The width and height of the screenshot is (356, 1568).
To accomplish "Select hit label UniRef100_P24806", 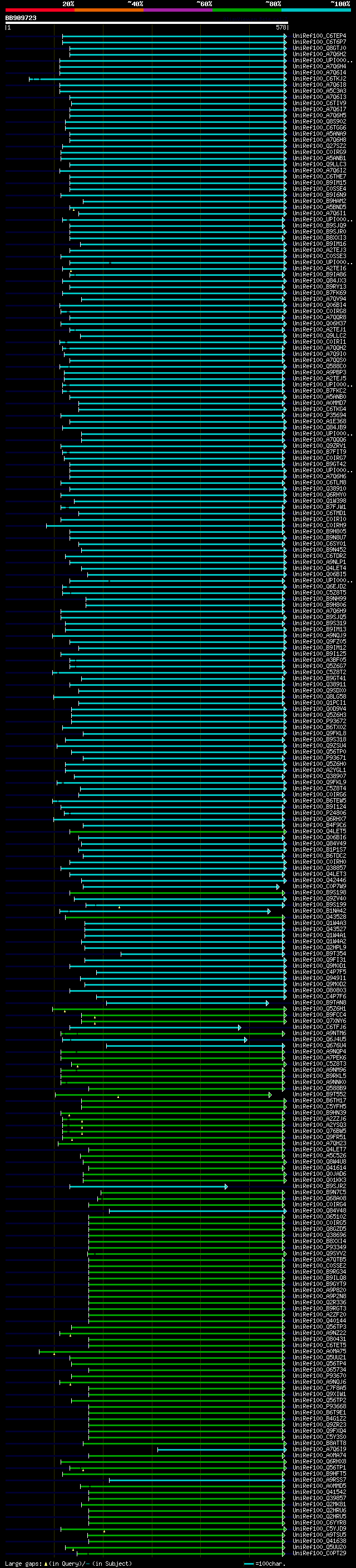I will pyautogui.click(x=319, y=813).
